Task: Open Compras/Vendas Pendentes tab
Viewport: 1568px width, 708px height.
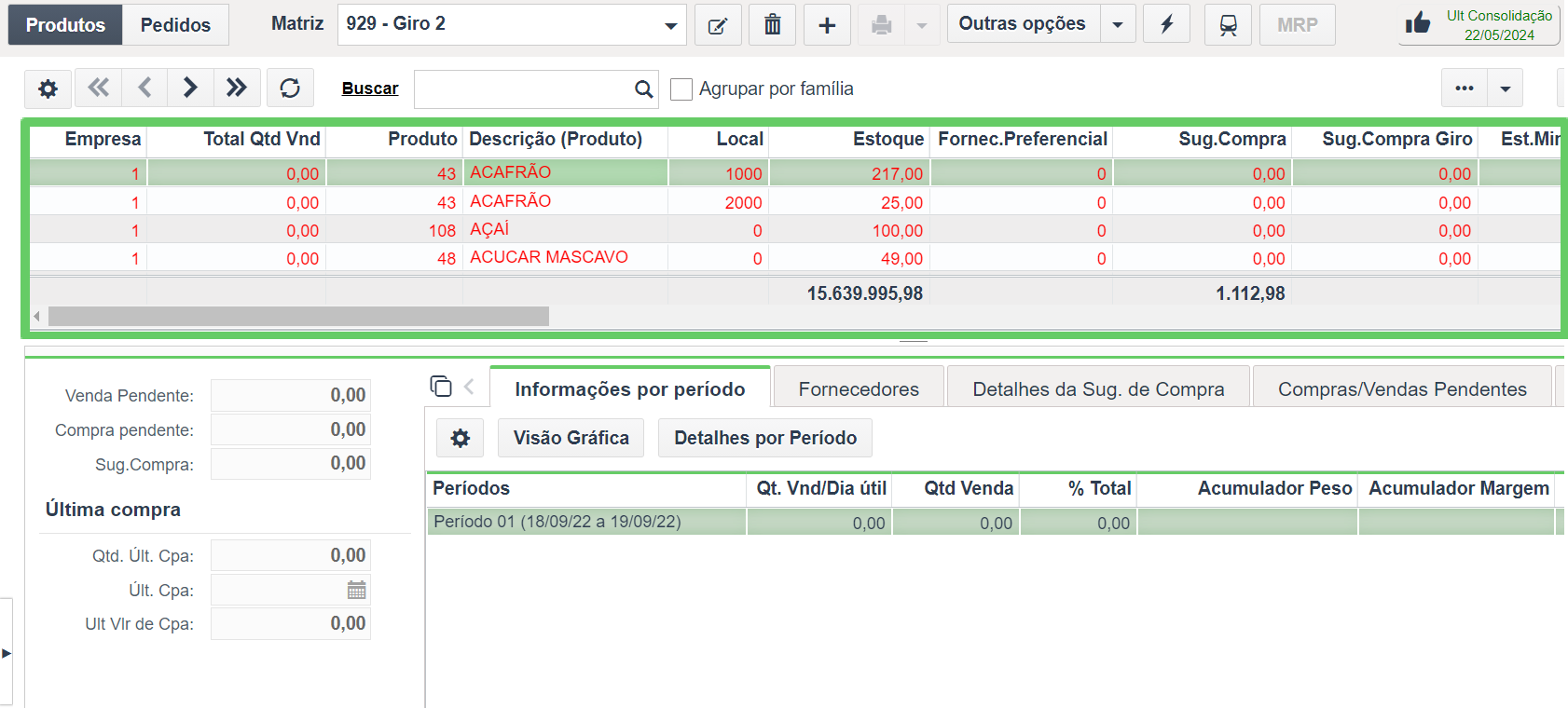Action: point(1402,388)
